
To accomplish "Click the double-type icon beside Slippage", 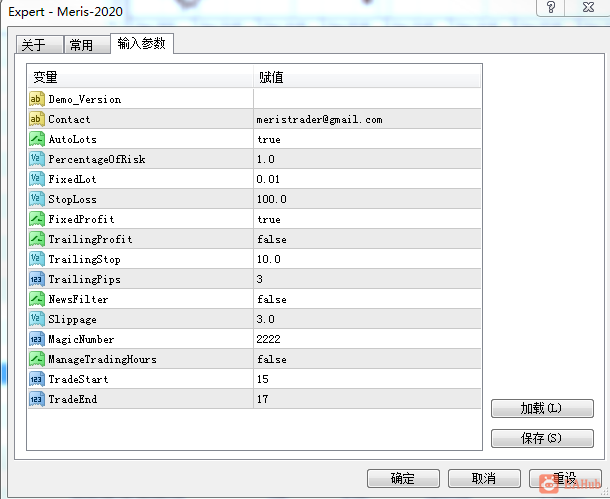I will click(37, 319).
